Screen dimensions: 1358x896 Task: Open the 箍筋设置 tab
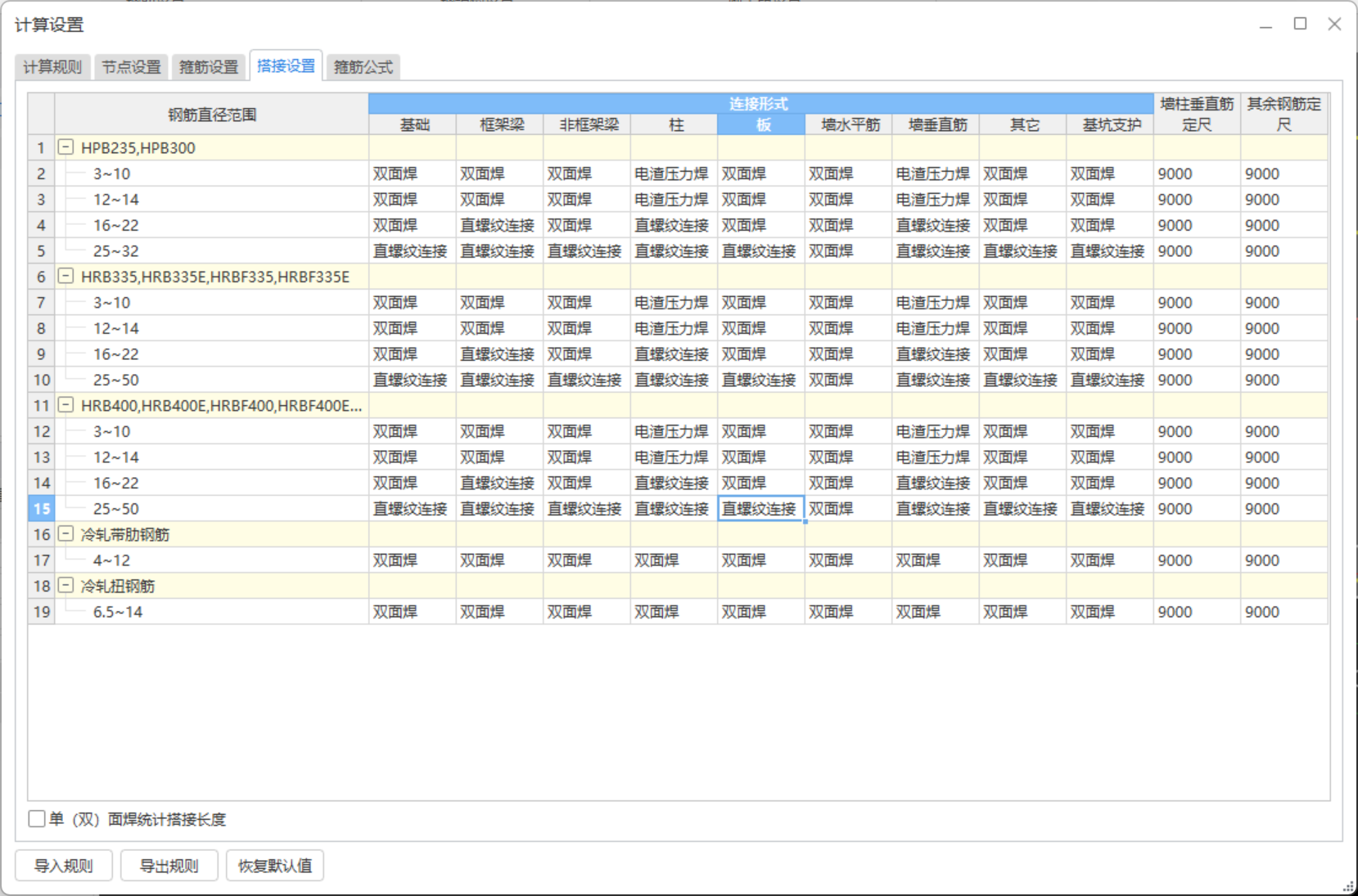[x=209, y=67]
